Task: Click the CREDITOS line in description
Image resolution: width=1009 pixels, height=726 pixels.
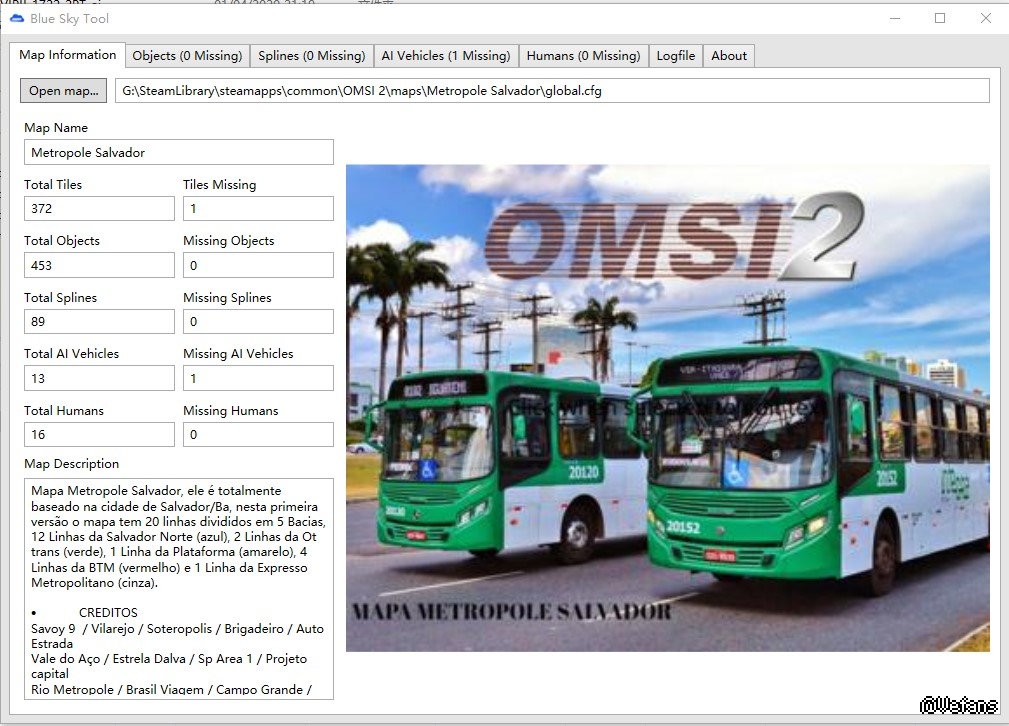Action: click(x=108, y=612)
